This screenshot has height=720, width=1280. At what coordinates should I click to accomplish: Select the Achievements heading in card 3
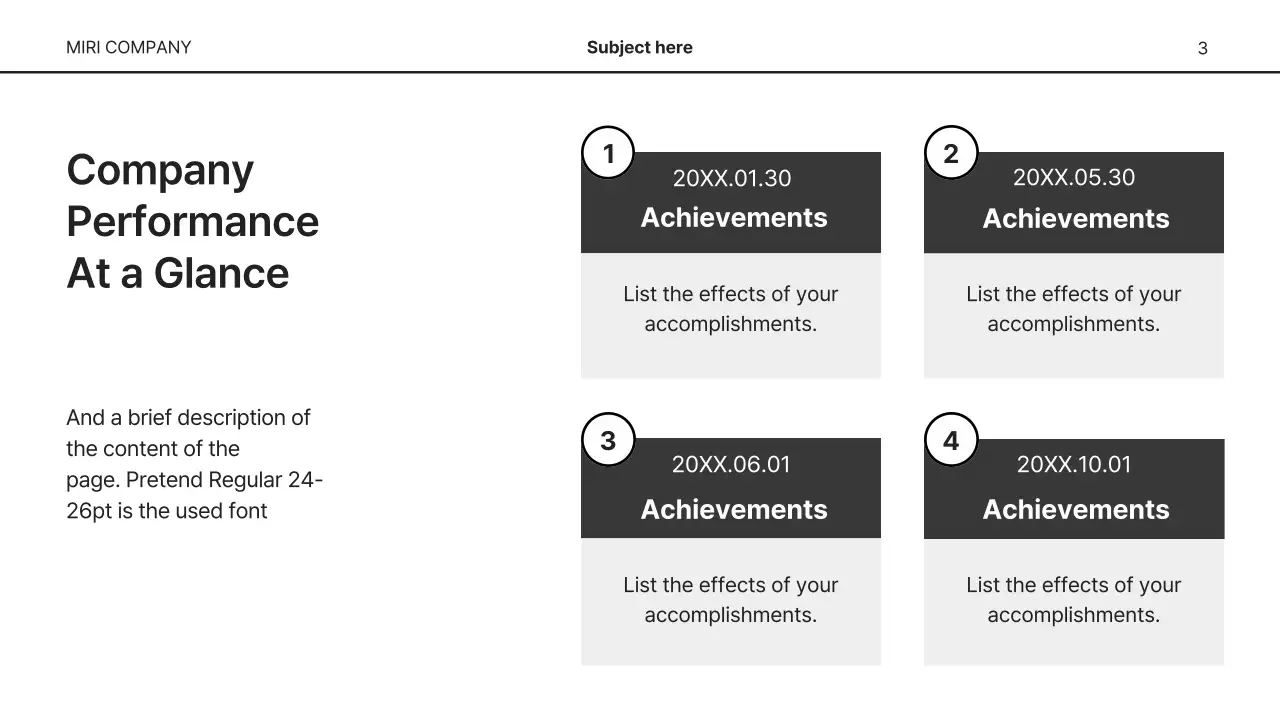click(x=733, y=509)
